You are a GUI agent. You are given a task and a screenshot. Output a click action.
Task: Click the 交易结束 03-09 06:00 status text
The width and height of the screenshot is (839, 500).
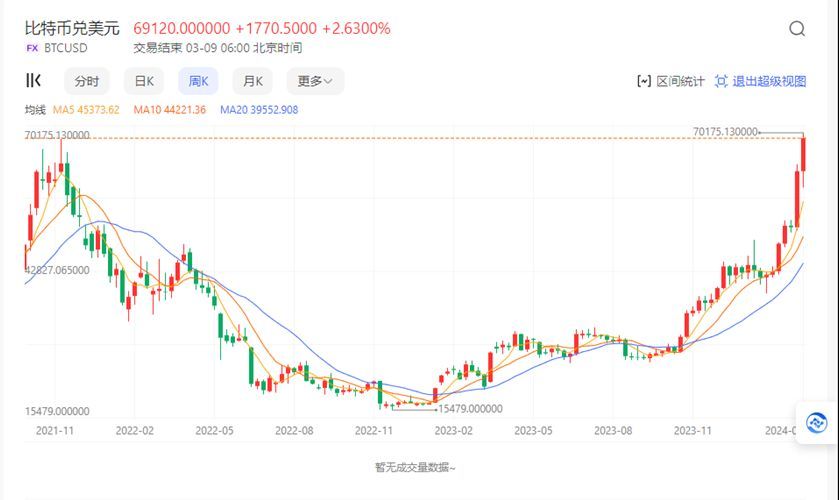(217, 48)
